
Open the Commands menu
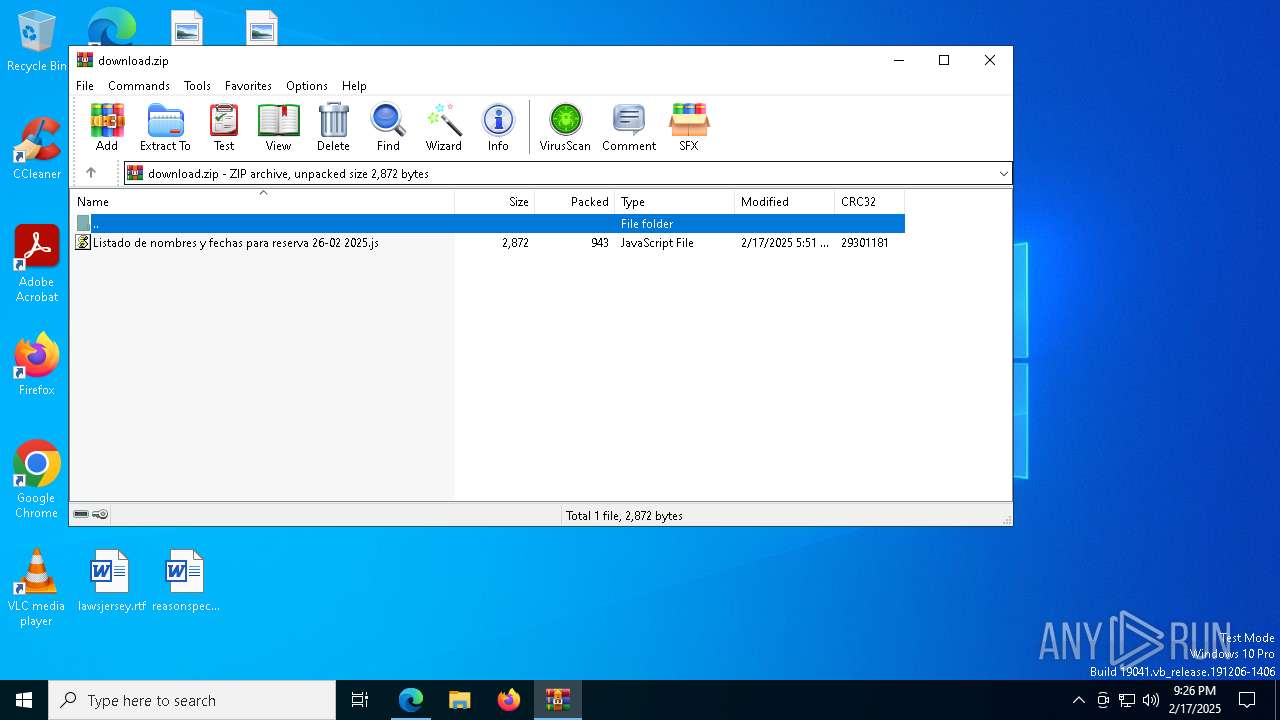(139, 86)
